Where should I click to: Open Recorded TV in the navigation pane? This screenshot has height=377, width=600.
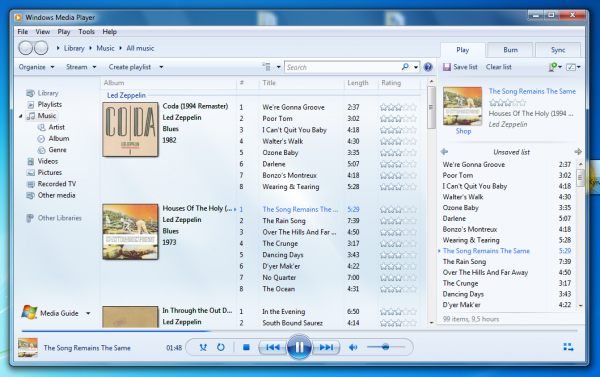[x=51, y=184]
